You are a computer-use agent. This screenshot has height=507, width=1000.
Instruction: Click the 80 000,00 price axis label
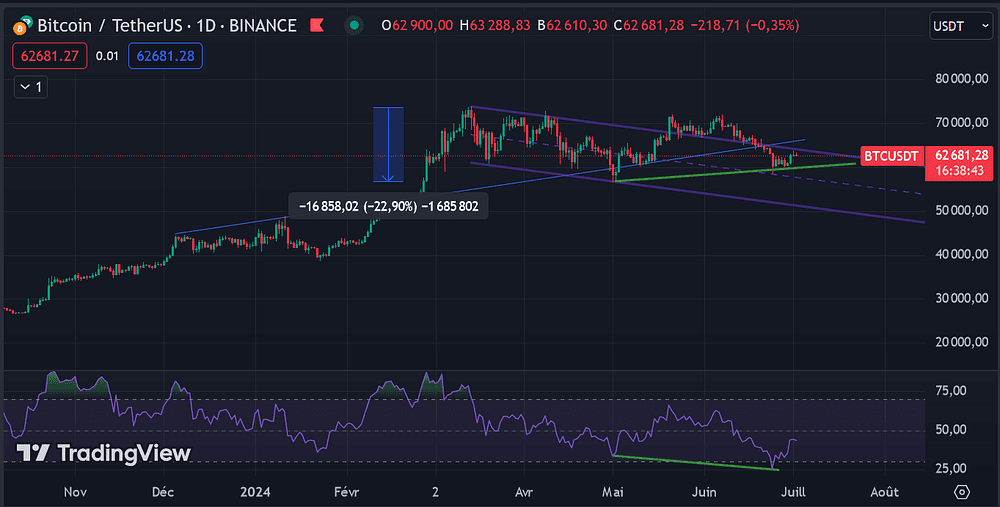click(962, 79)
